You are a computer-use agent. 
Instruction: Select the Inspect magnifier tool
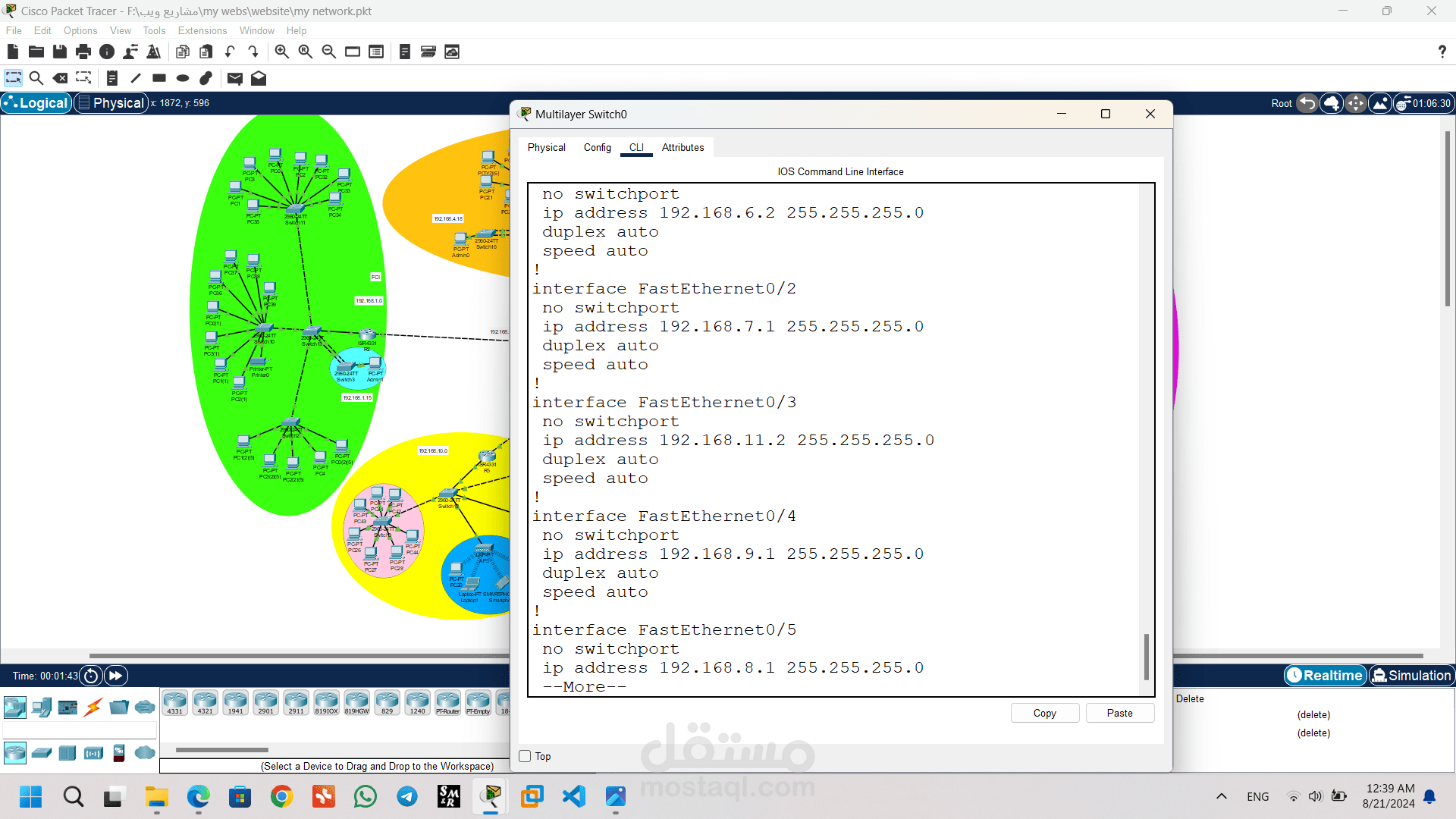coord(36,78)
